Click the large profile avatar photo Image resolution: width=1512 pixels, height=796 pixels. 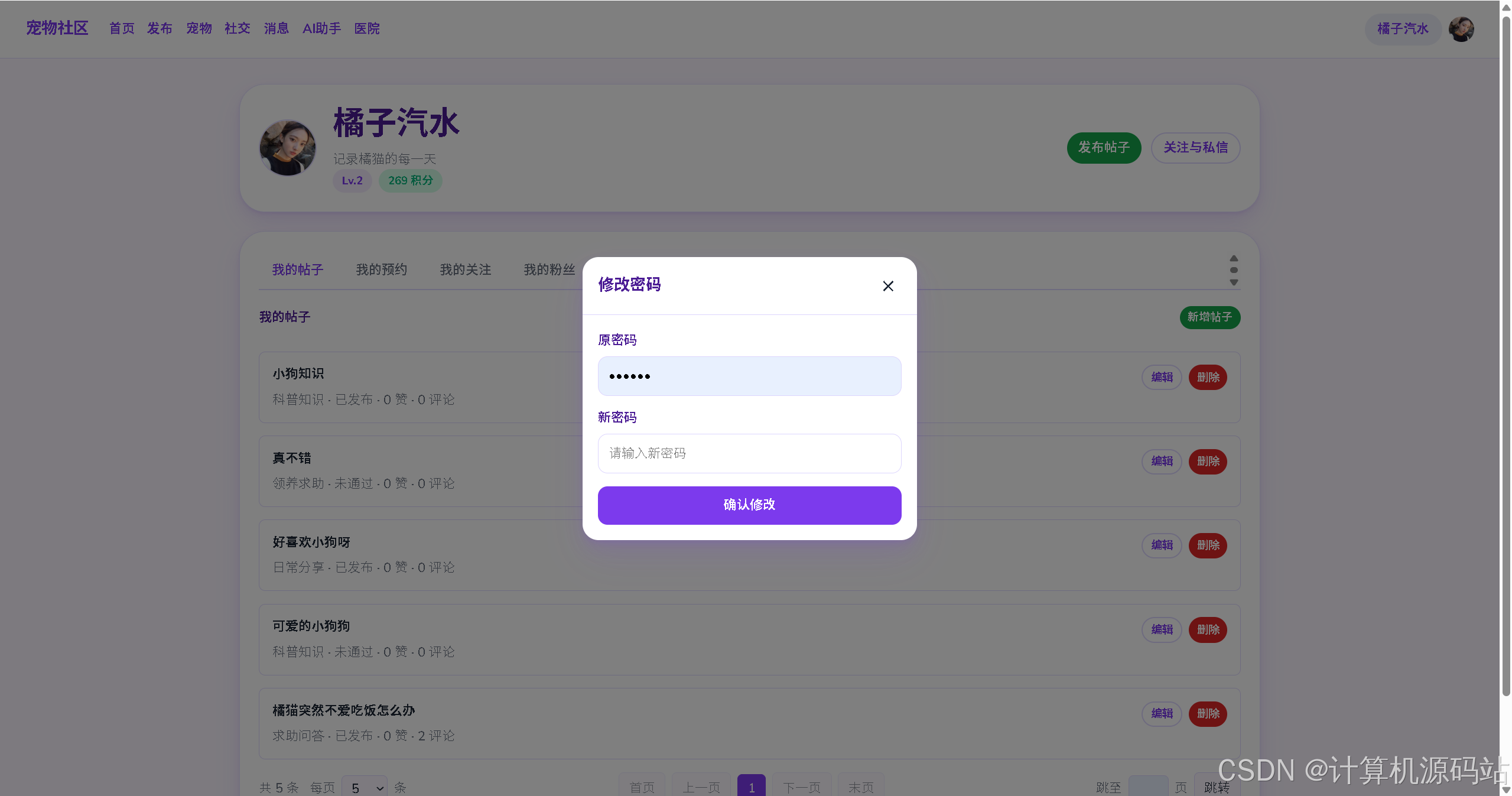[x=288, y=148]
